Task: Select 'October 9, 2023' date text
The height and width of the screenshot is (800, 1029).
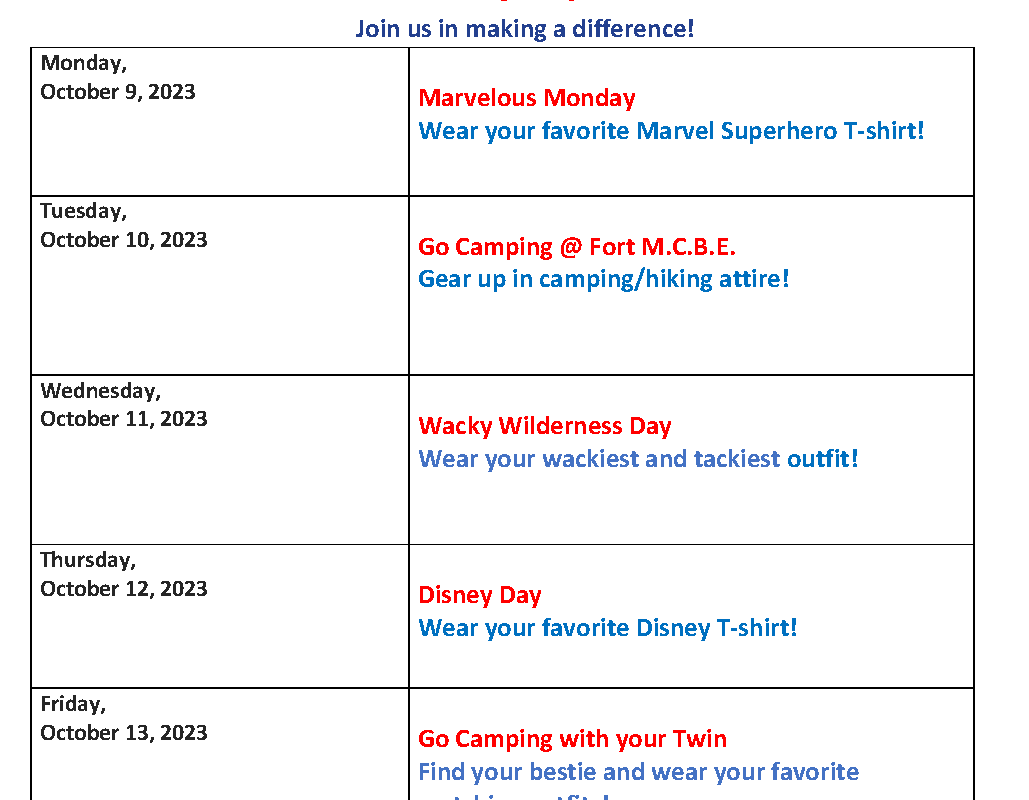Action: click(x=118, y=92)
